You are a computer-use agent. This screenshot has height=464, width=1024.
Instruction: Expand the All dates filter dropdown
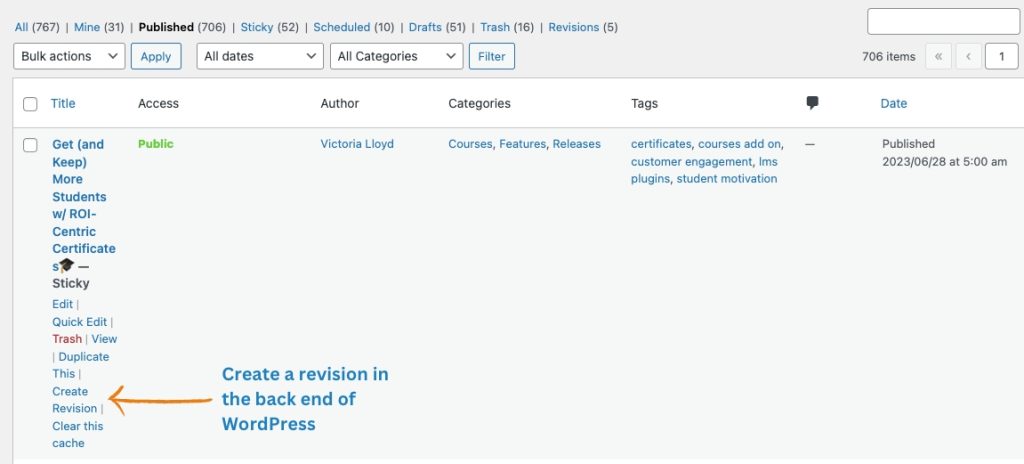pyautogui.click(x=259, y=57)
